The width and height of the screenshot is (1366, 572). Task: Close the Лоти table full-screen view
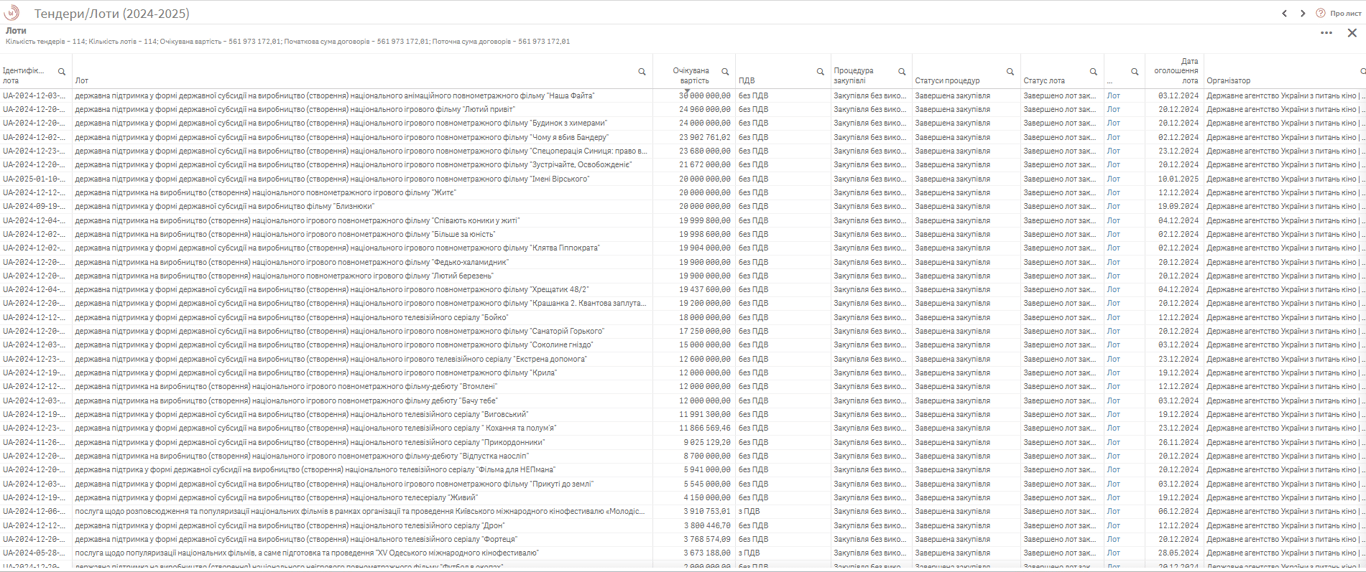click(x=1352, y=33)
